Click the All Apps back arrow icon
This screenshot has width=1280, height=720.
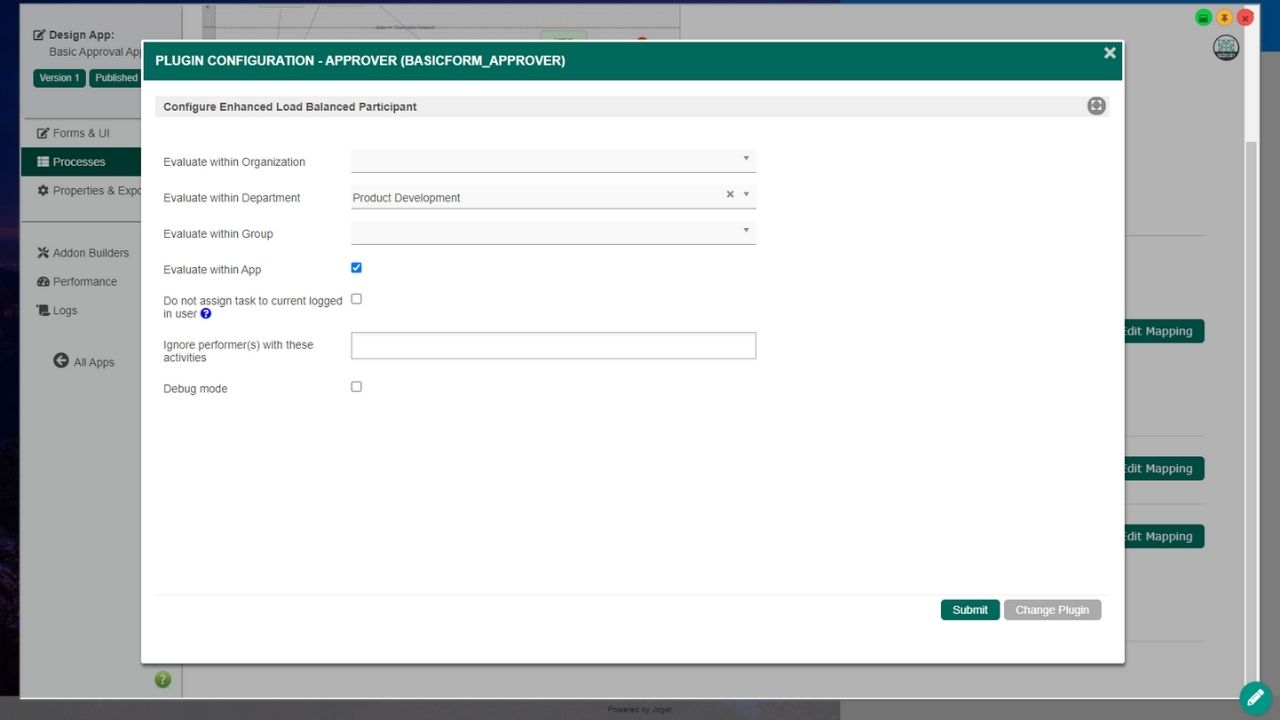point(61,361)
